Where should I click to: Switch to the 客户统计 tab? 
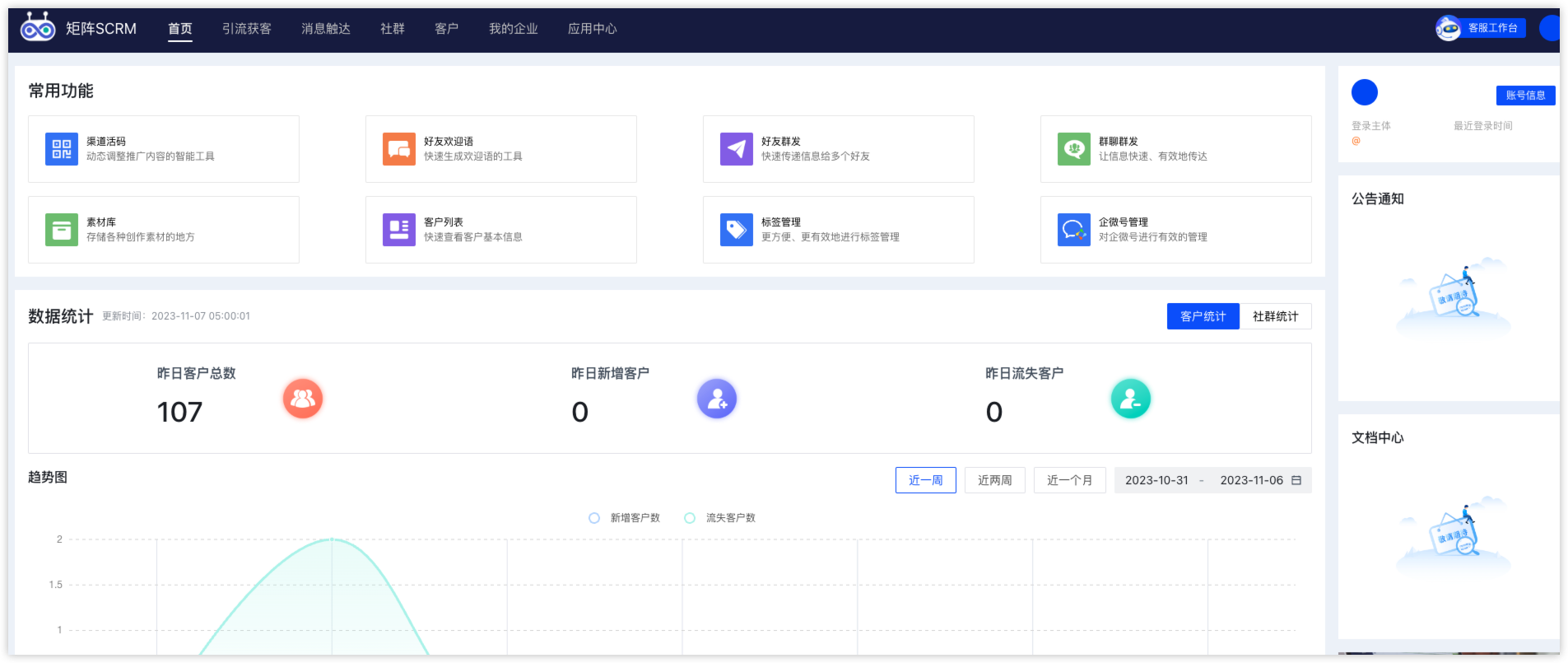tap(1203, 316)
